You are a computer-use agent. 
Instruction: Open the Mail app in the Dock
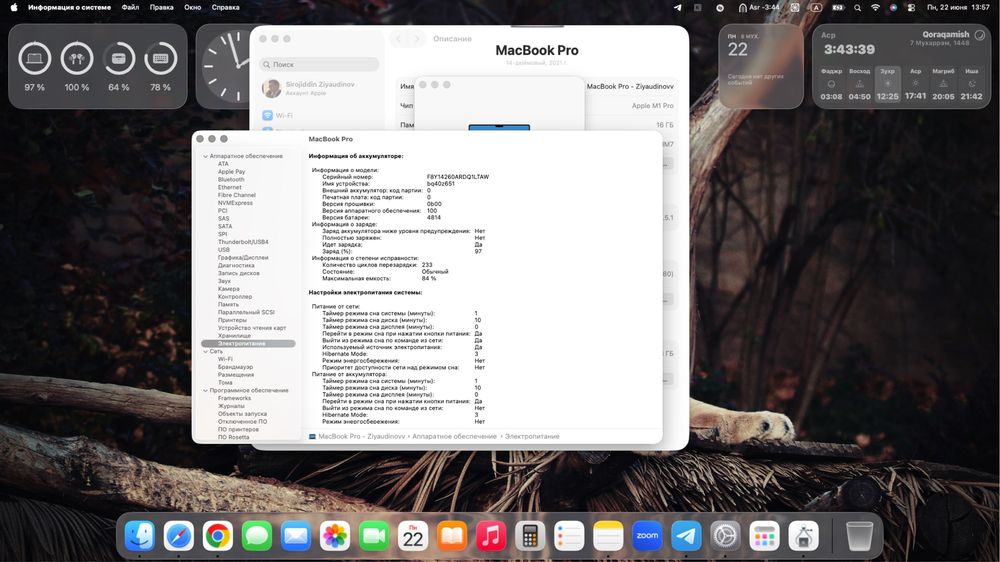(x=296, y=536)
